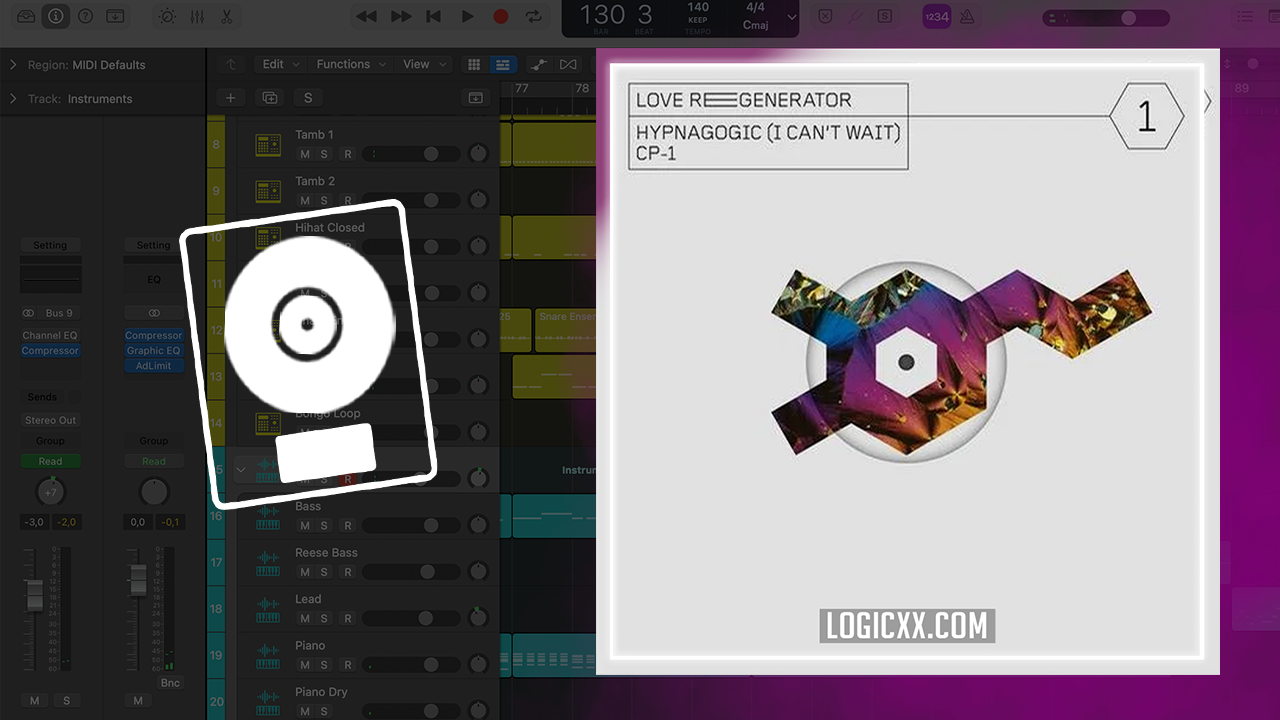This screenshot has height=720, width=1280.
Task: Click the Stereo Out output button
Action: pyautogui.click(x=50, y=420)
